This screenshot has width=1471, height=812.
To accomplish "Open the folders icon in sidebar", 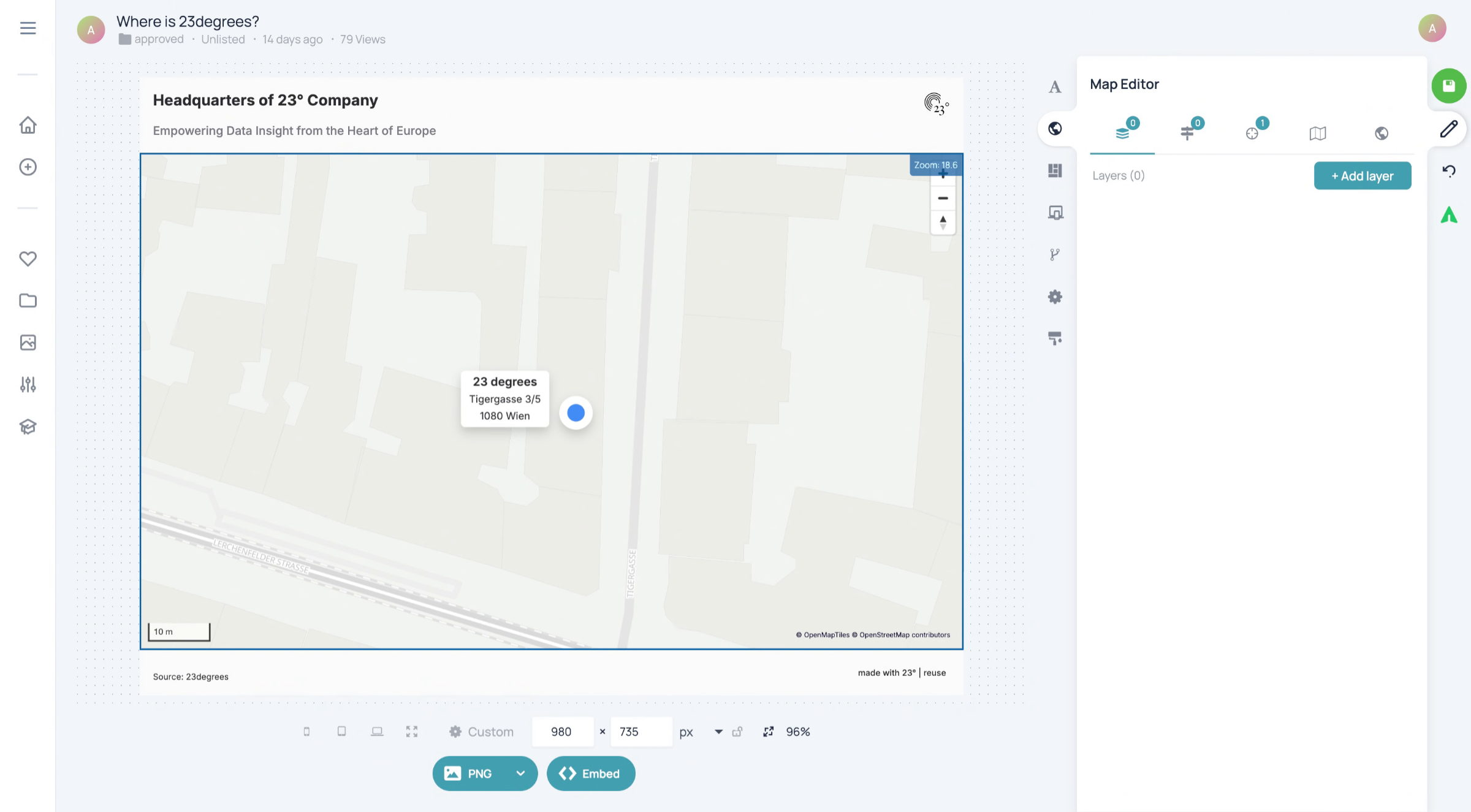I will tap(28, 300).
